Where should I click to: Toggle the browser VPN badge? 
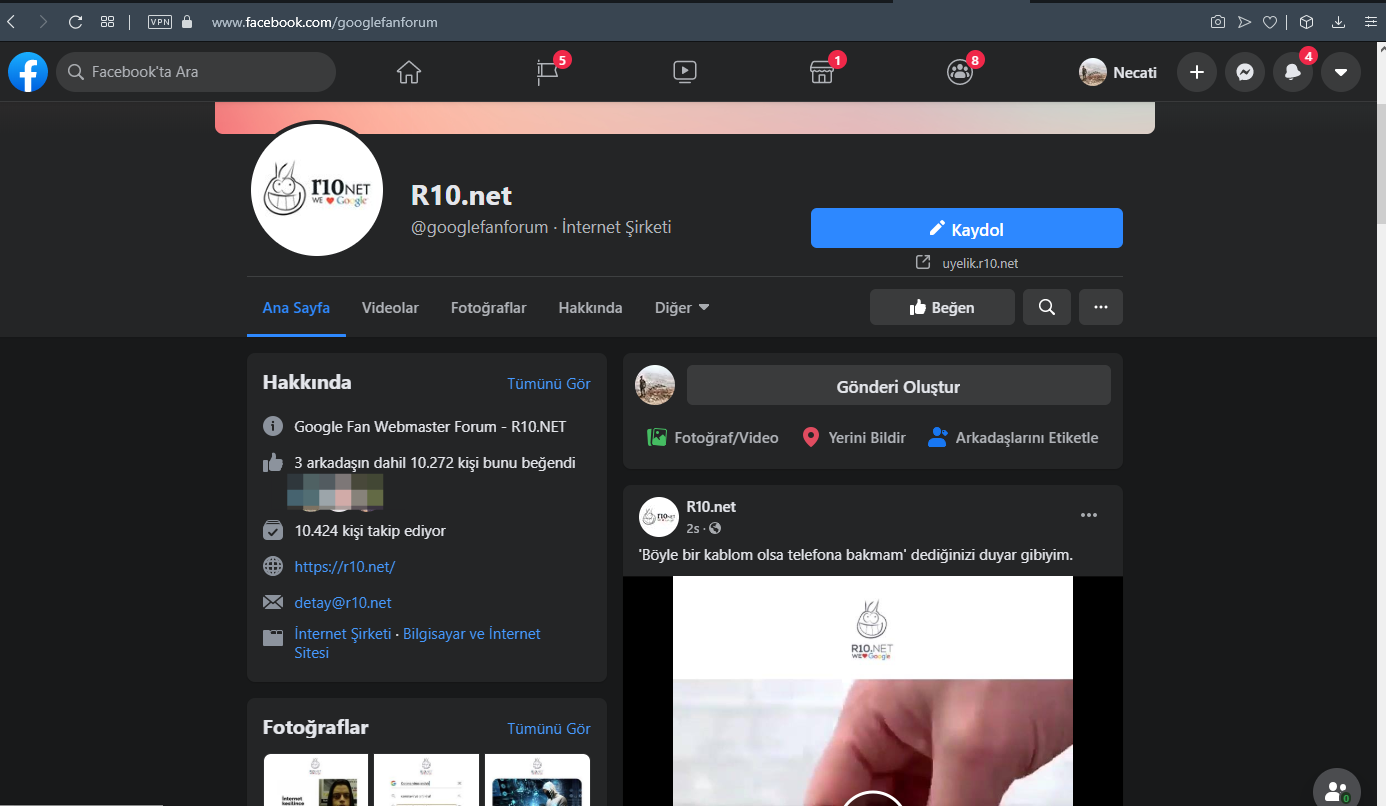coord(159,21)
